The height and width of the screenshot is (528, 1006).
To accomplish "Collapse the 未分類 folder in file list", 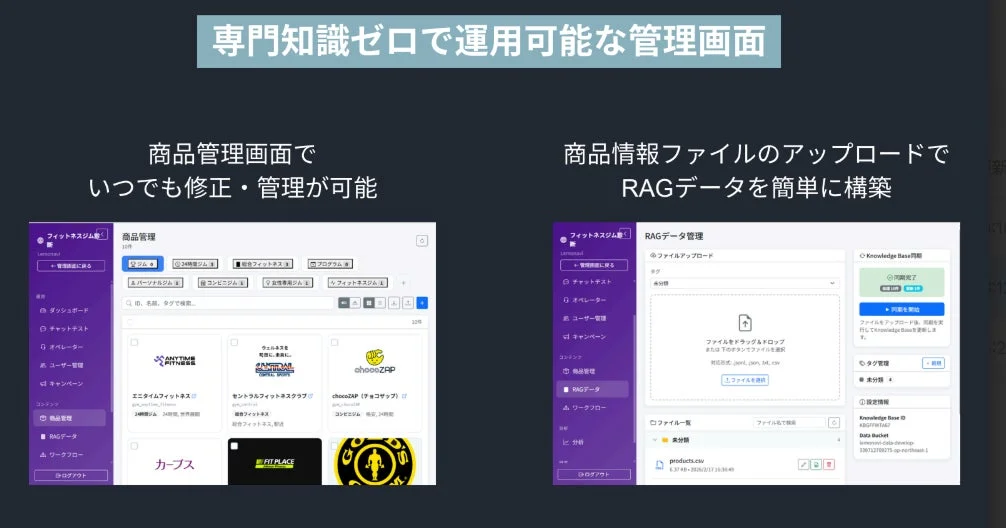I will click(655, 440).
